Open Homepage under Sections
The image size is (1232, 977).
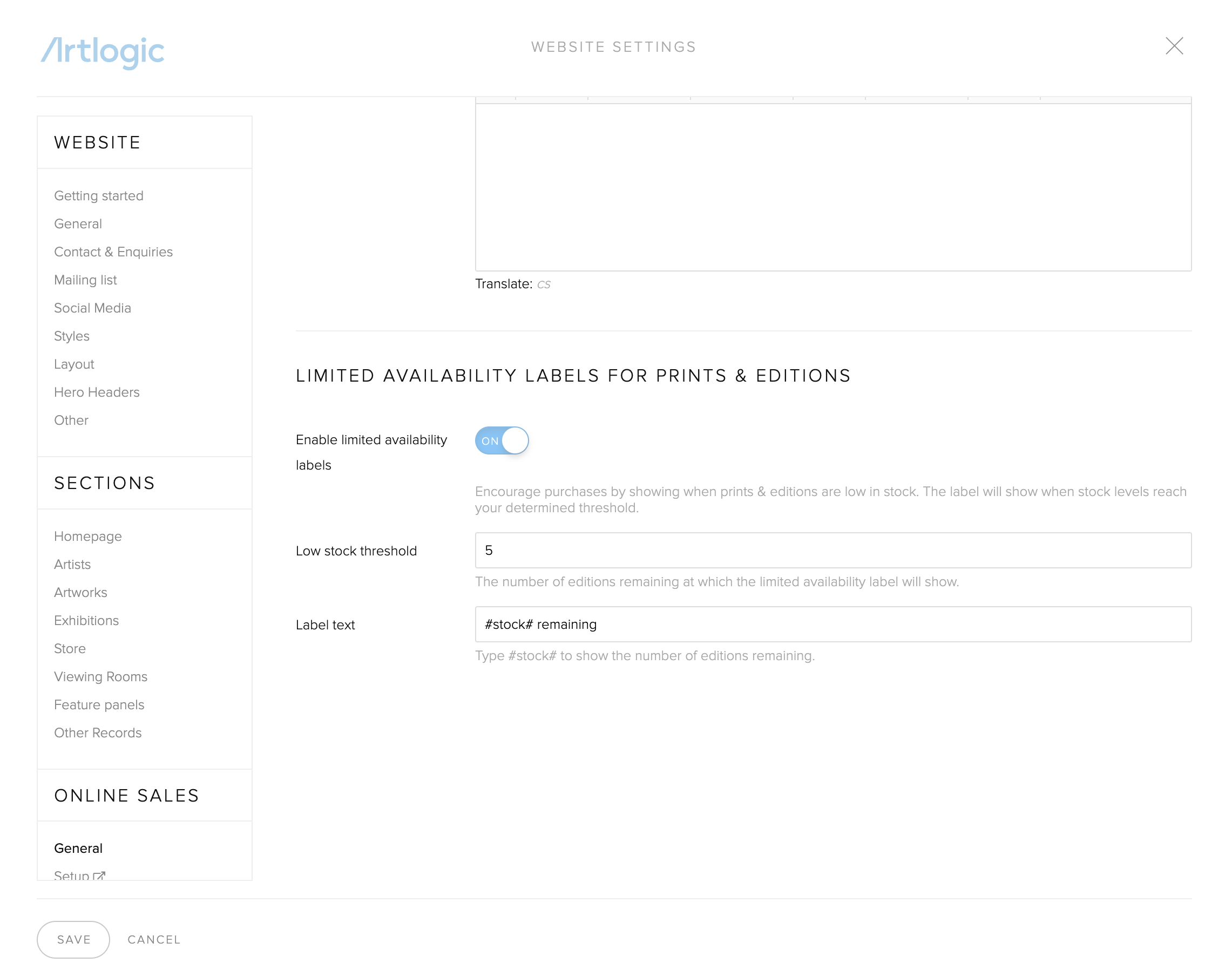point(87,536)
